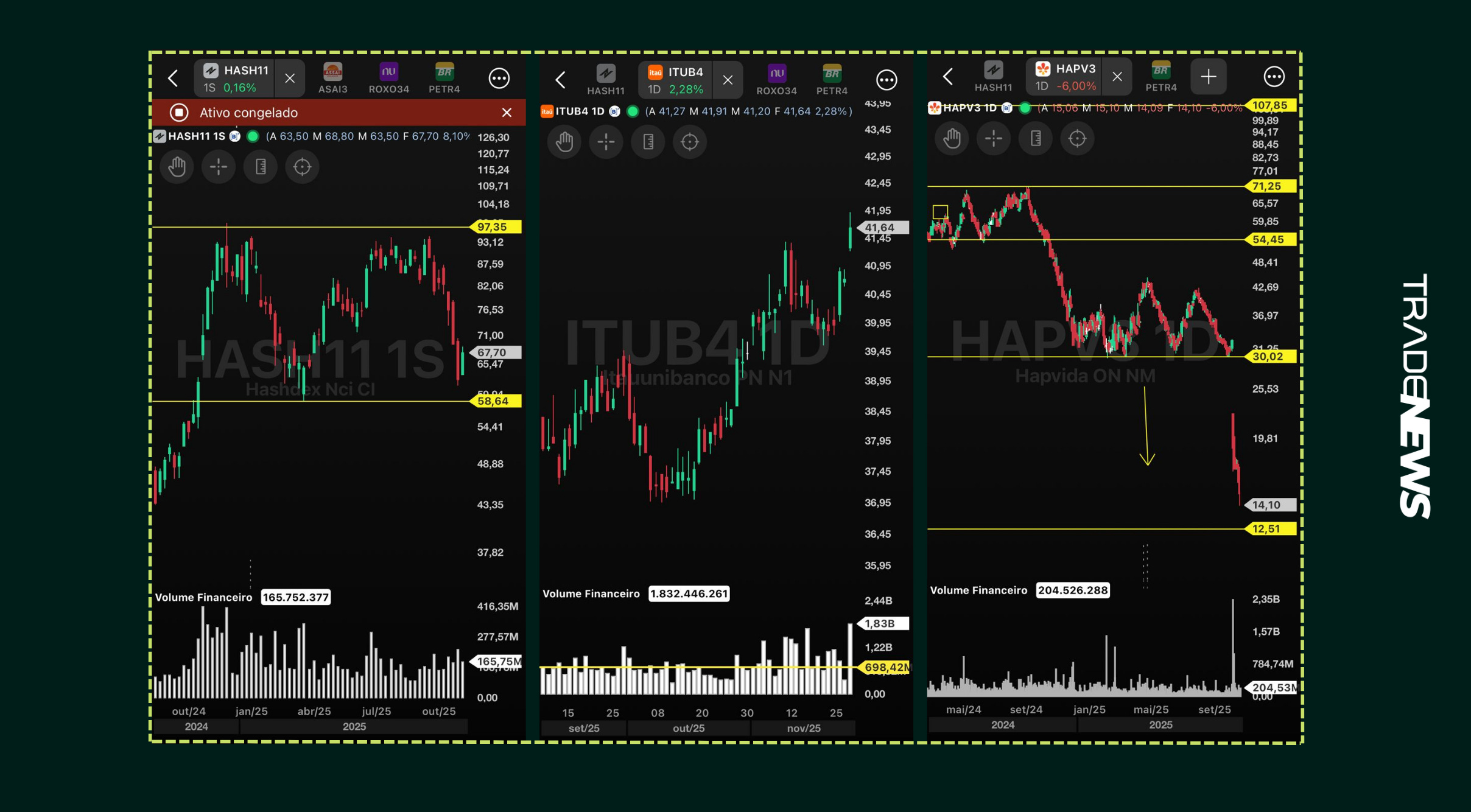Toggle green status dot beside ITUB4 1D
Image resolution: width=1471 pixels, height=812 pixels.
point(633,111)
